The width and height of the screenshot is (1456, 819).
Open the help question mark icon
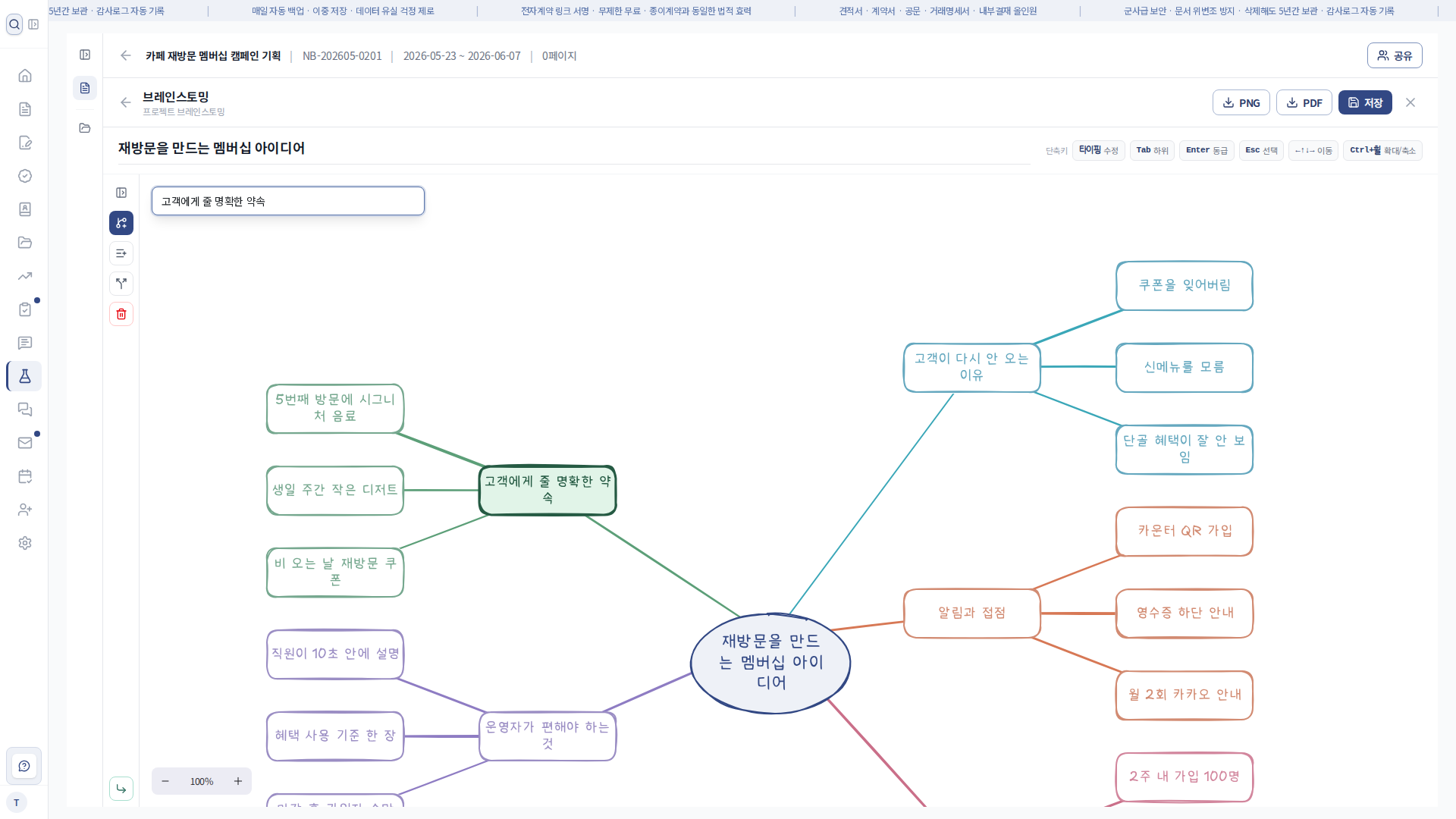tap(24, 766)
